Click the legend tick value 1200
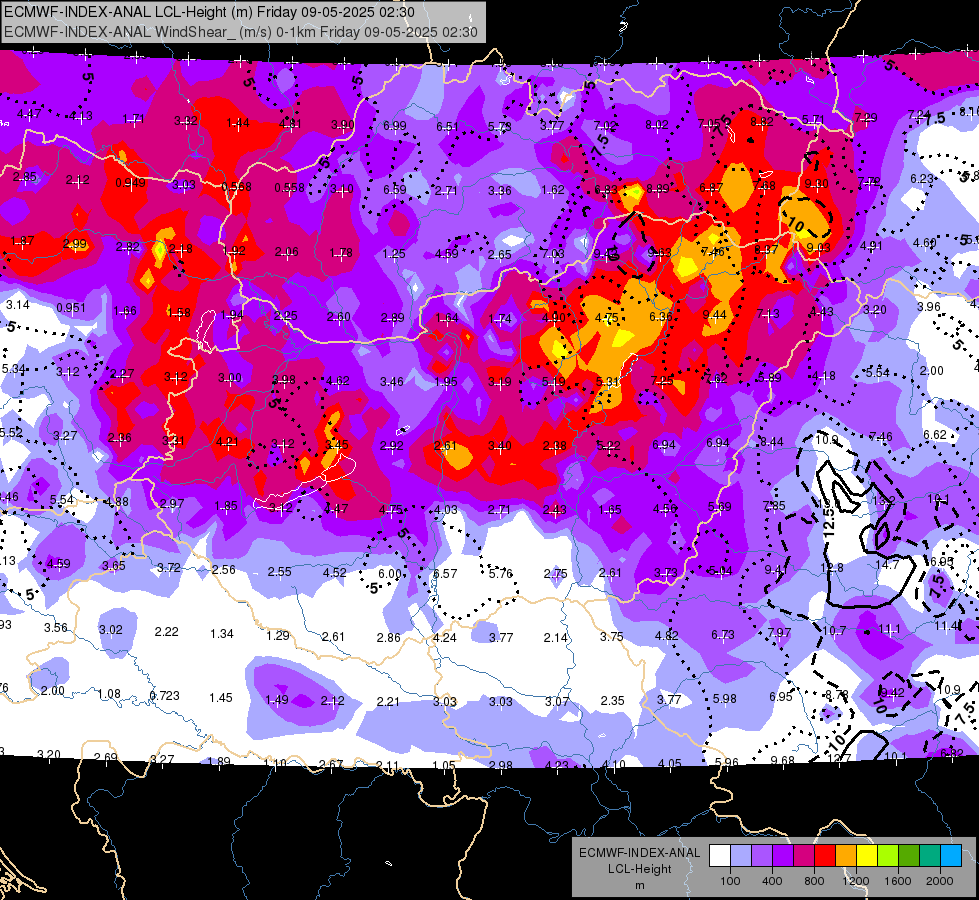This screenshot has width=979, height=900. click(x=856, y=881)
